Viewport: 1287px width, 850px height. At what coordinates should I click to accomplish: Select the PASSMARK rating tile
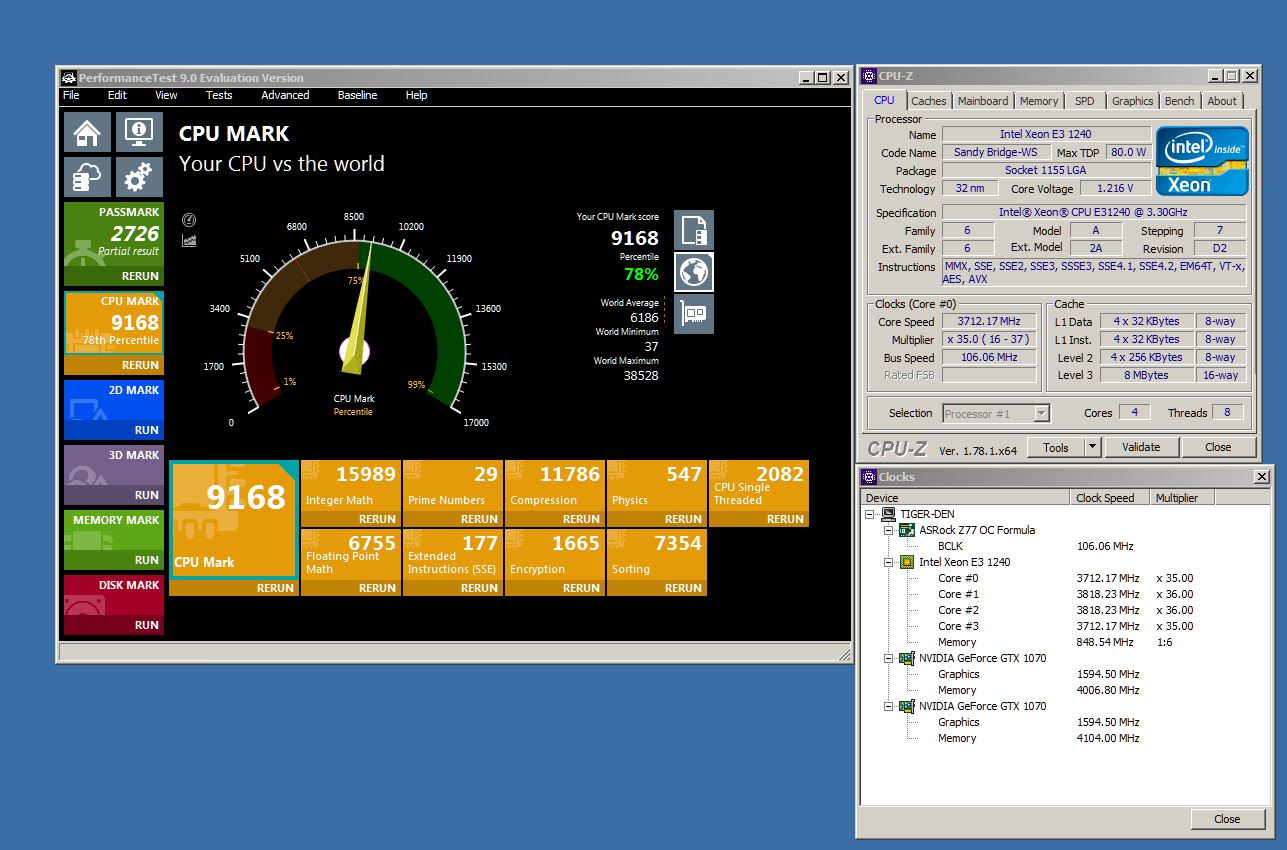pos(114,244)
